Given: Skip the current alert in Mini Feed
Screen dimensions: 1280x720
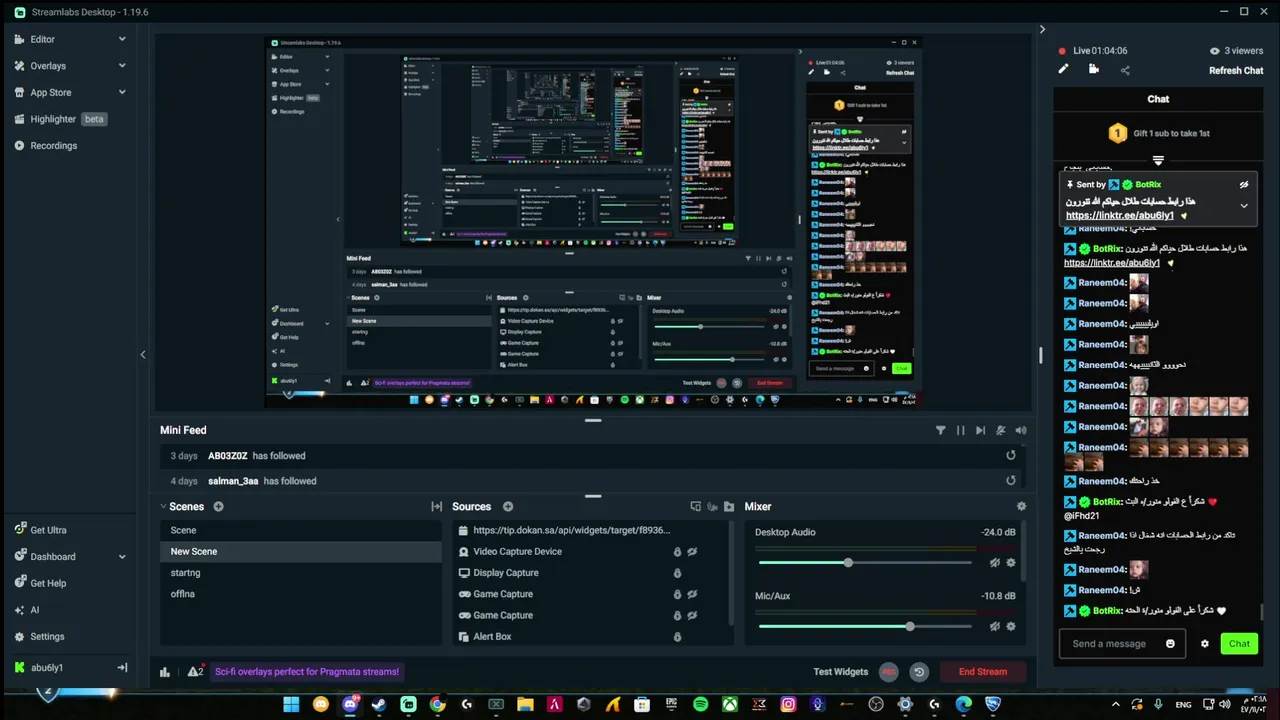Looking at the screenshot, I should click(980, 430).
